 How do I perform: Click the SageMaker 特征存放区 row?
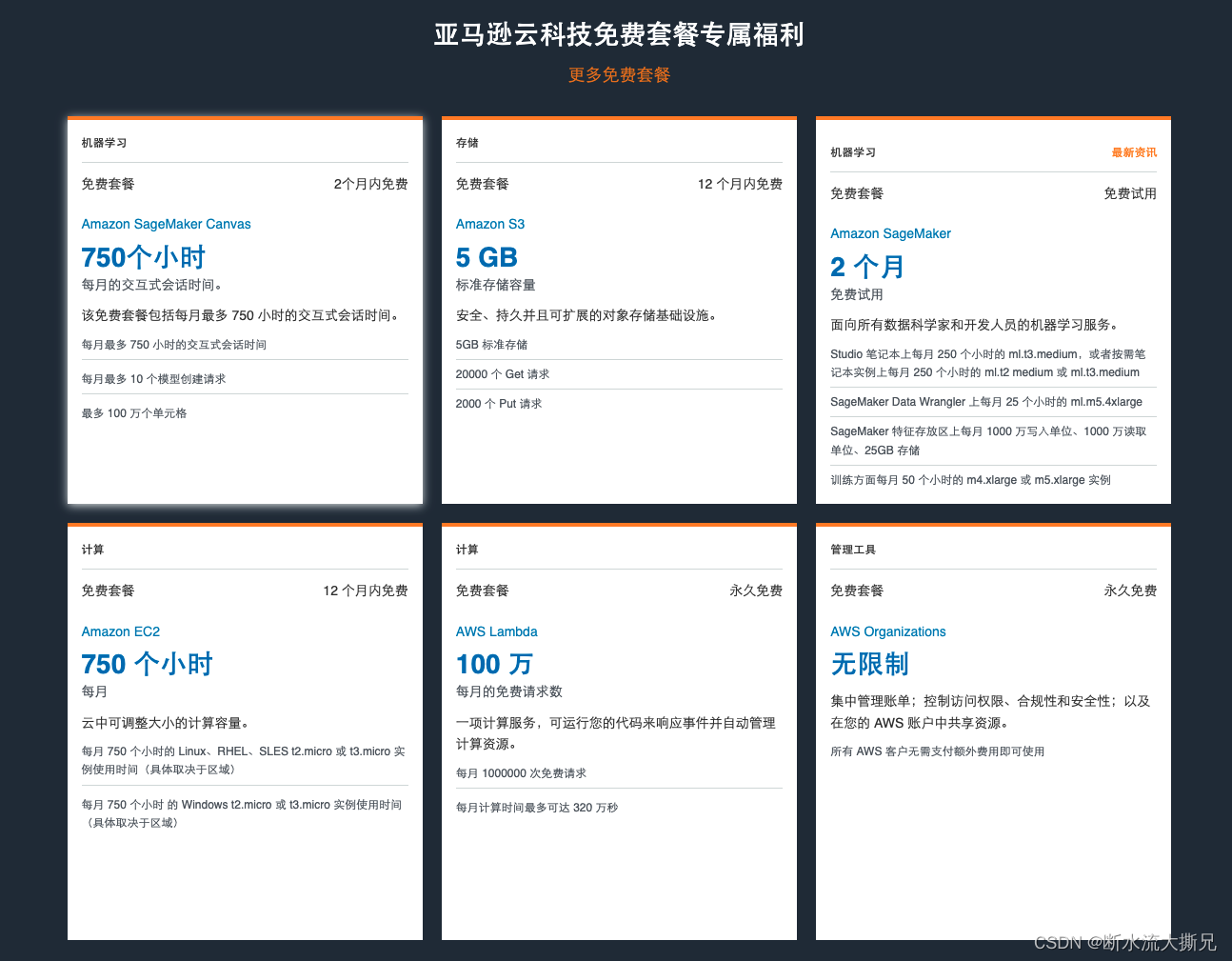click(x=993, y=441)
